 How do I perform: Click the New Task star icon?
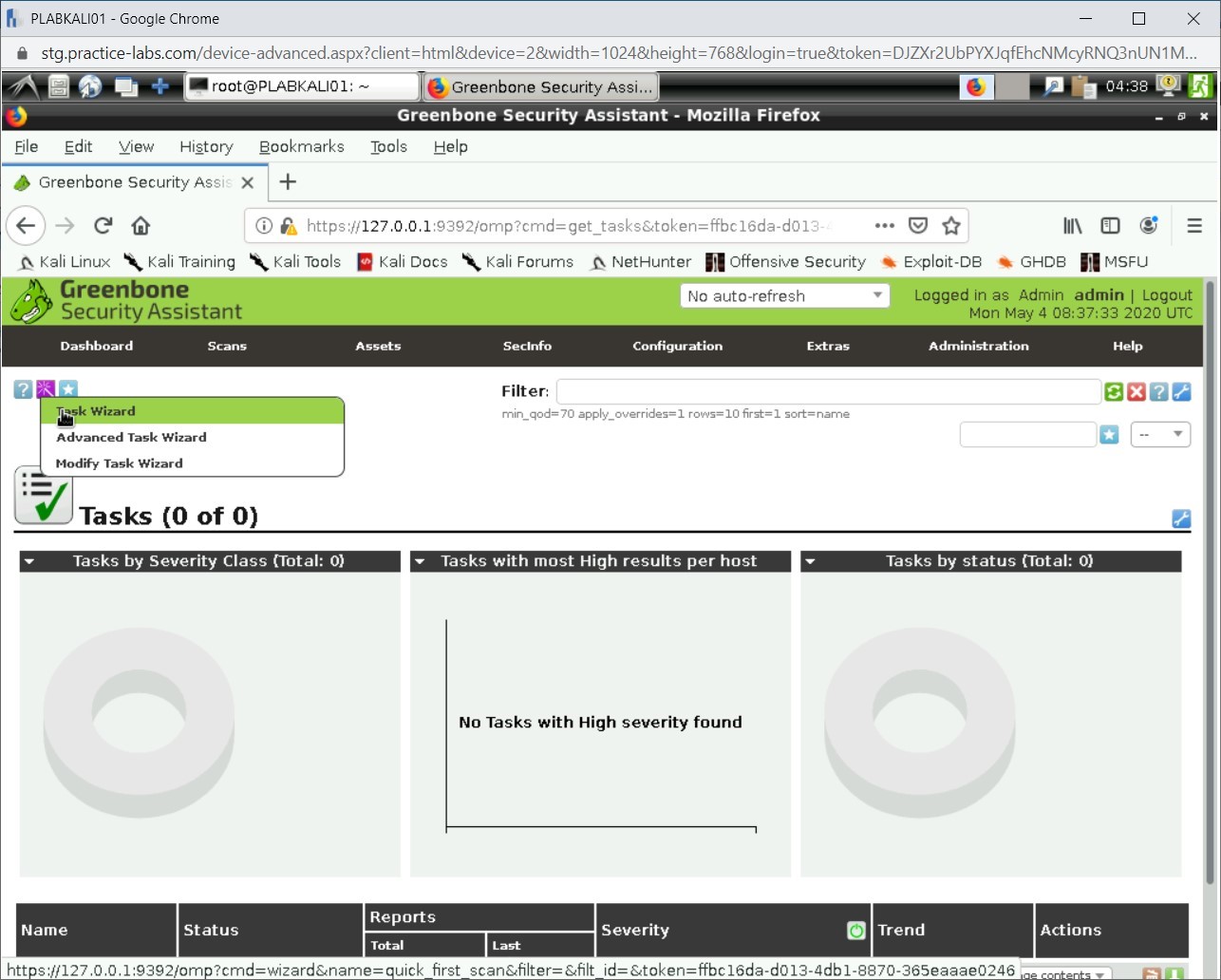[68, 389]
